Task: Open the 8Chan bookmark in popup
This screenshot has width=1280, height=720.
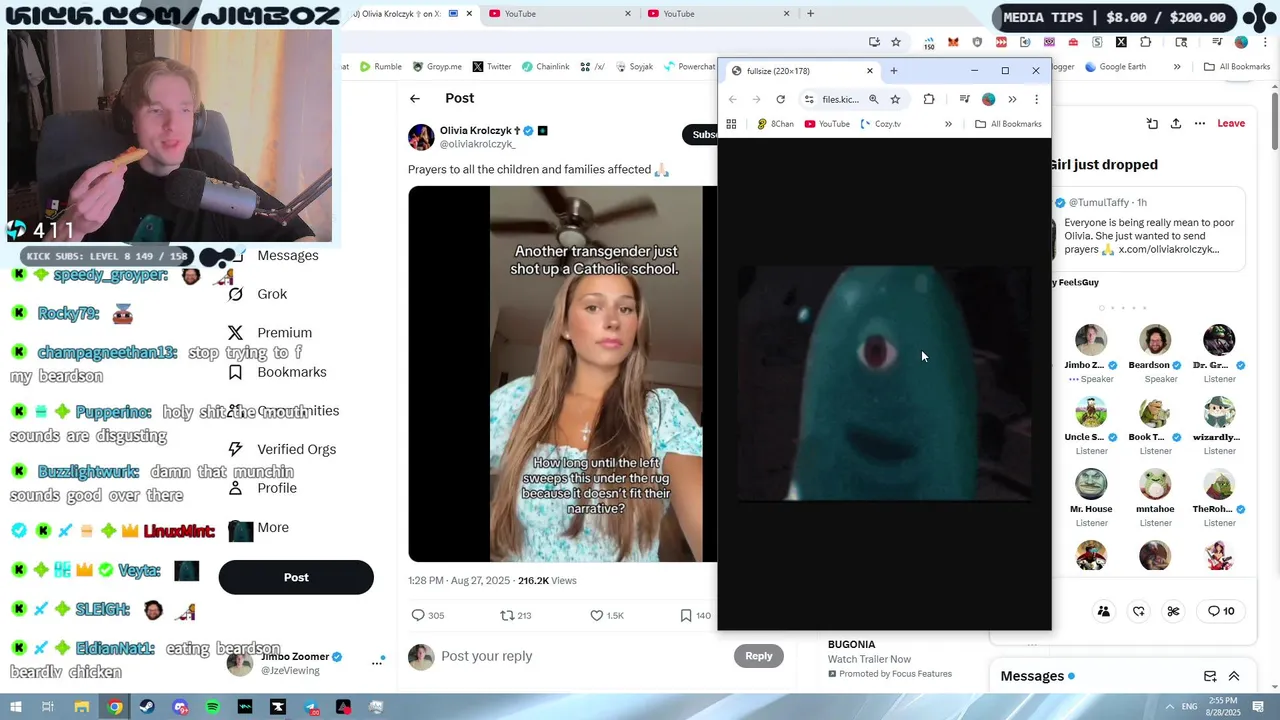Action: click(x=775, y=124)
